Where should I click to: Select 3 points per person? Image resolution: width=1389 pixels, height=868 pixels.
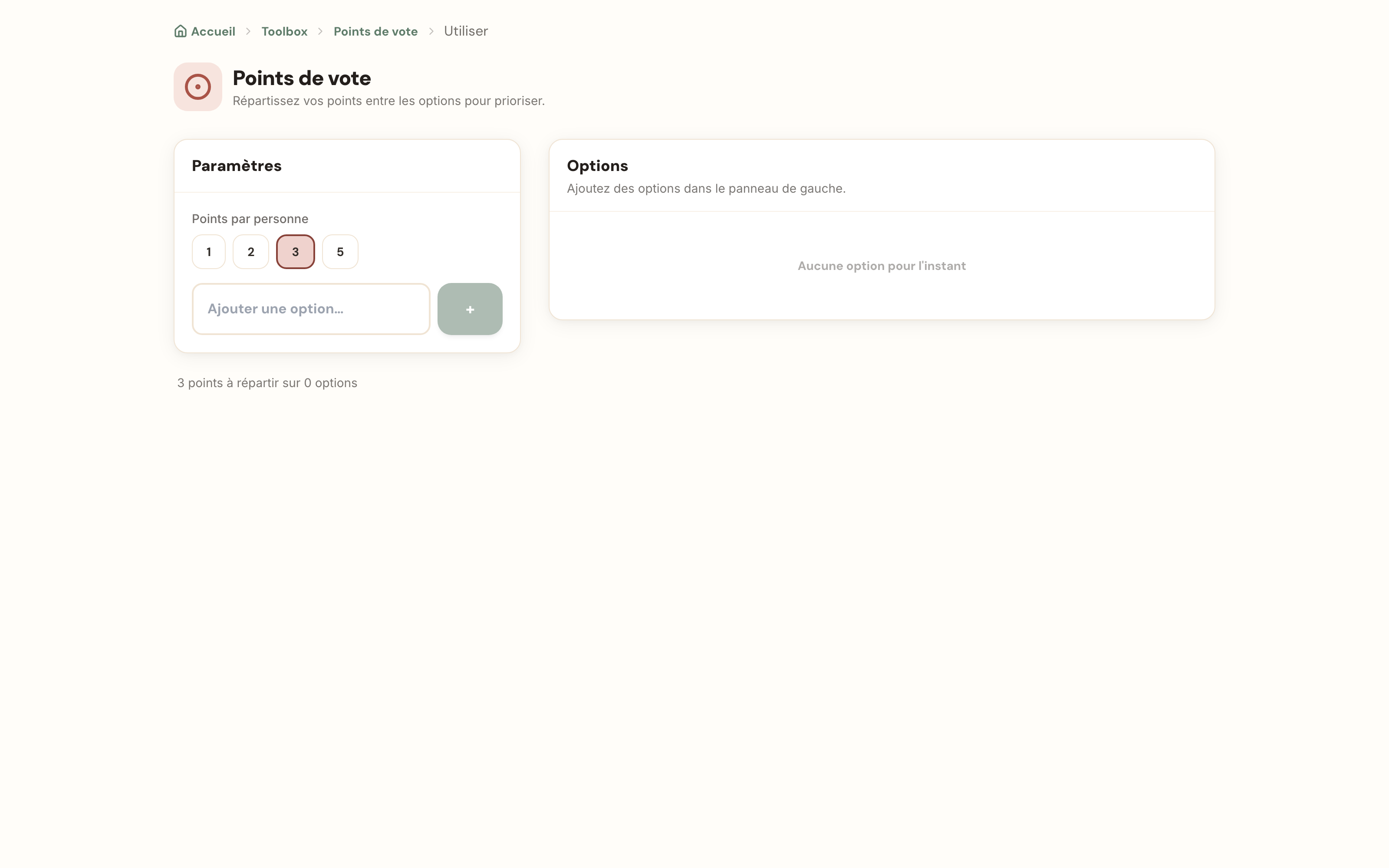click(296, 251)
